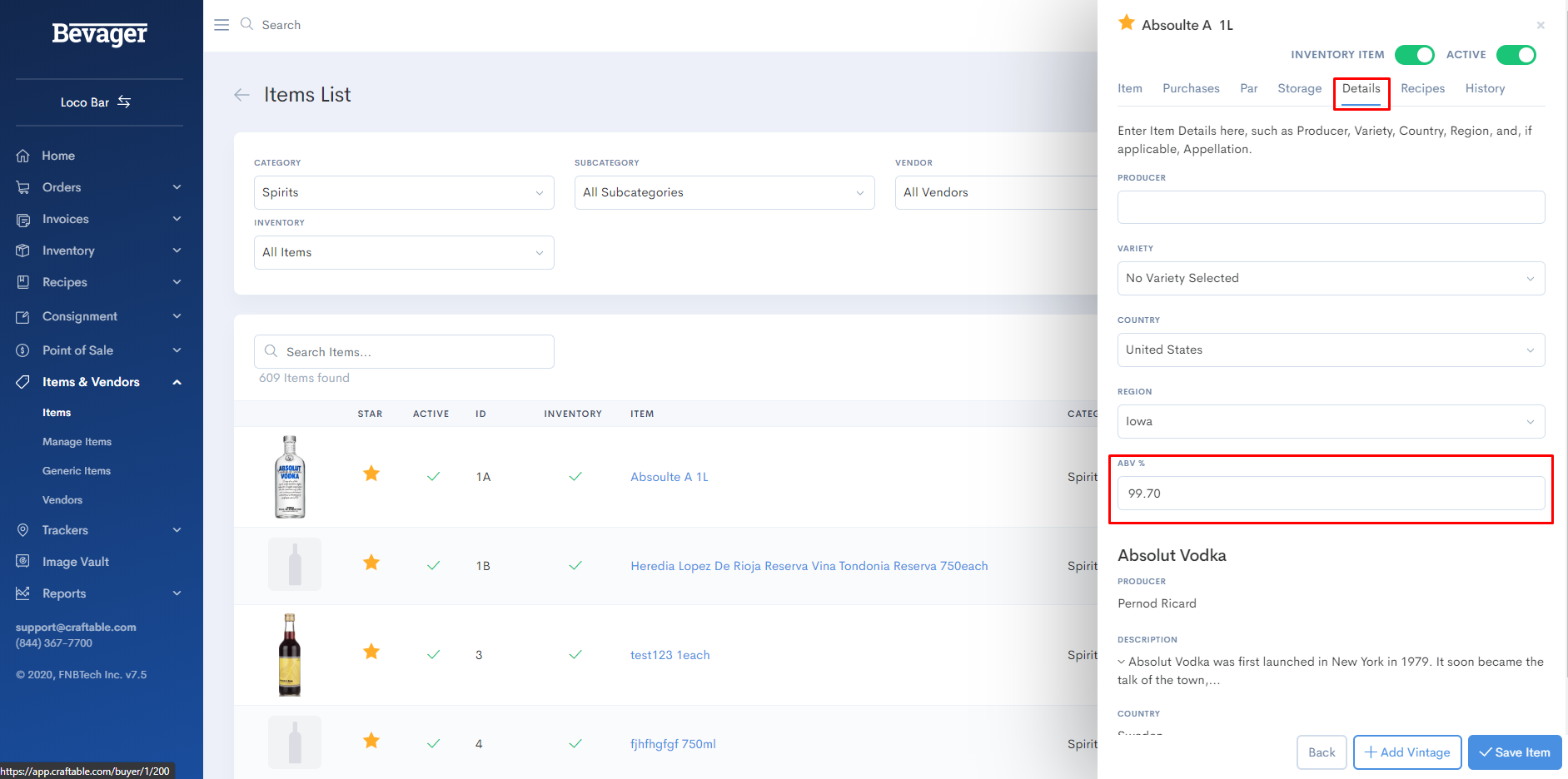Click inventory checkmark for item 4
The image size is (1568, 779).
pos(575,744)
